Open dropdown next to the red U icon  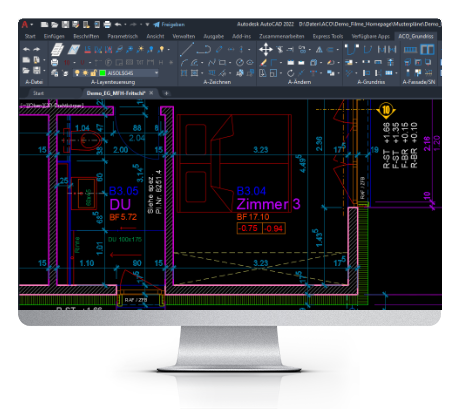[90, 63]
